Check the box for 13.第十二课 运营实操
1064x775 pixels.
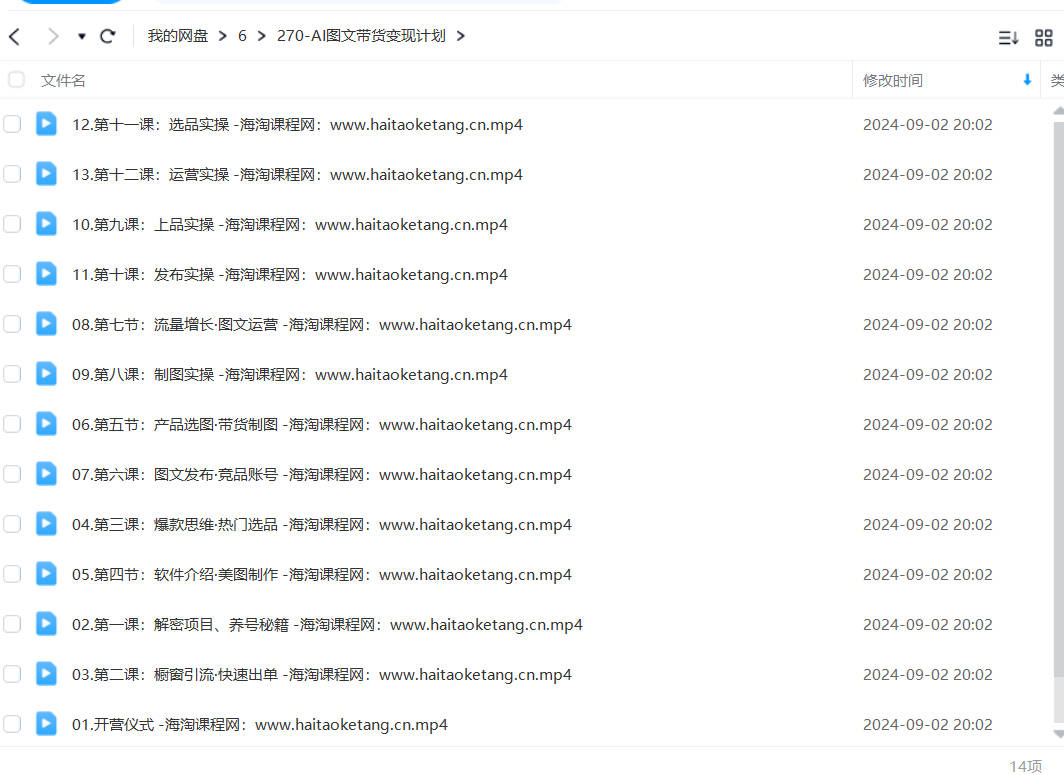12,174
